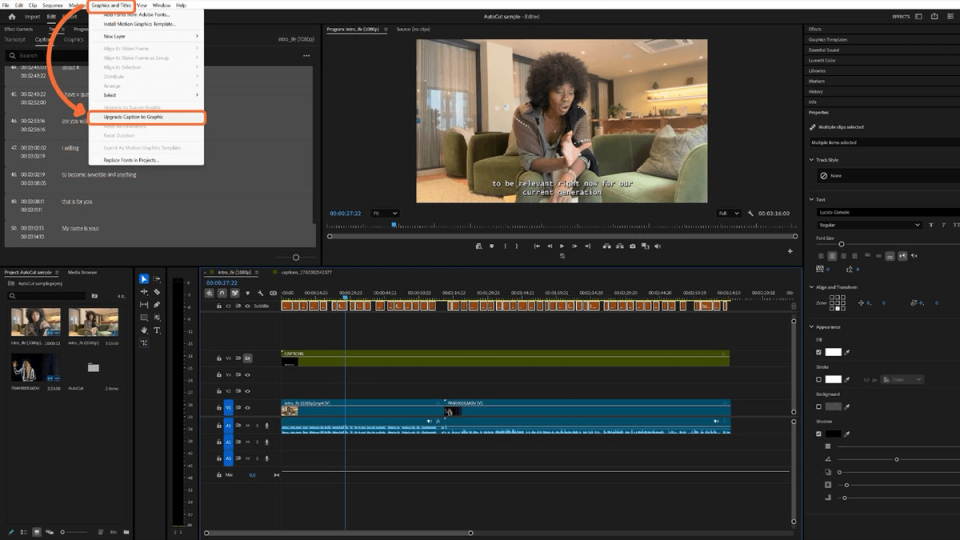Viewport: 960px width, 540px height.
Task: Open the Help menu
Action: (x=181, y=5)
